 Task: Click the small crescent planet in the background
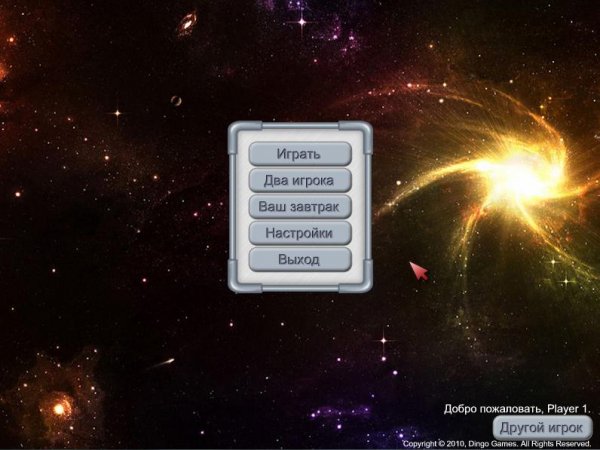tap(176, 101)
